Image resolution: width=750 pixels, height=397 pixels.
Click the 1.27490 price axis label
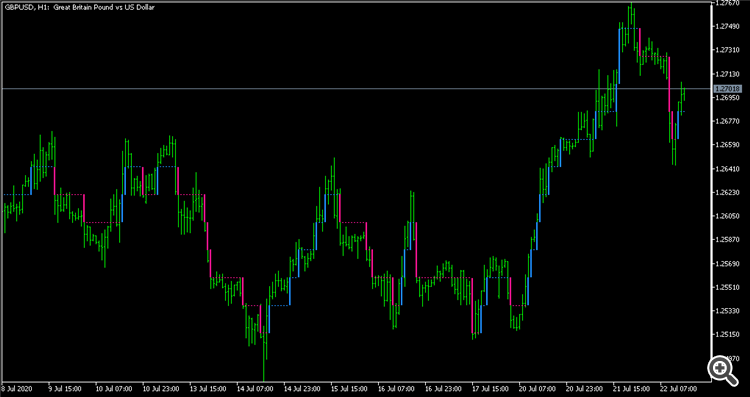pos(727,27)
